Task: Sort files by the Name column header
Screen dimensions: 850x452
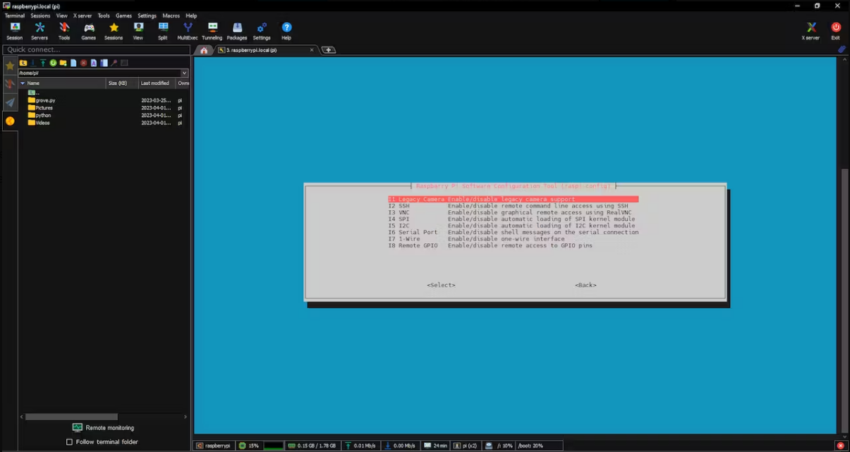Action: pos(60,83)
